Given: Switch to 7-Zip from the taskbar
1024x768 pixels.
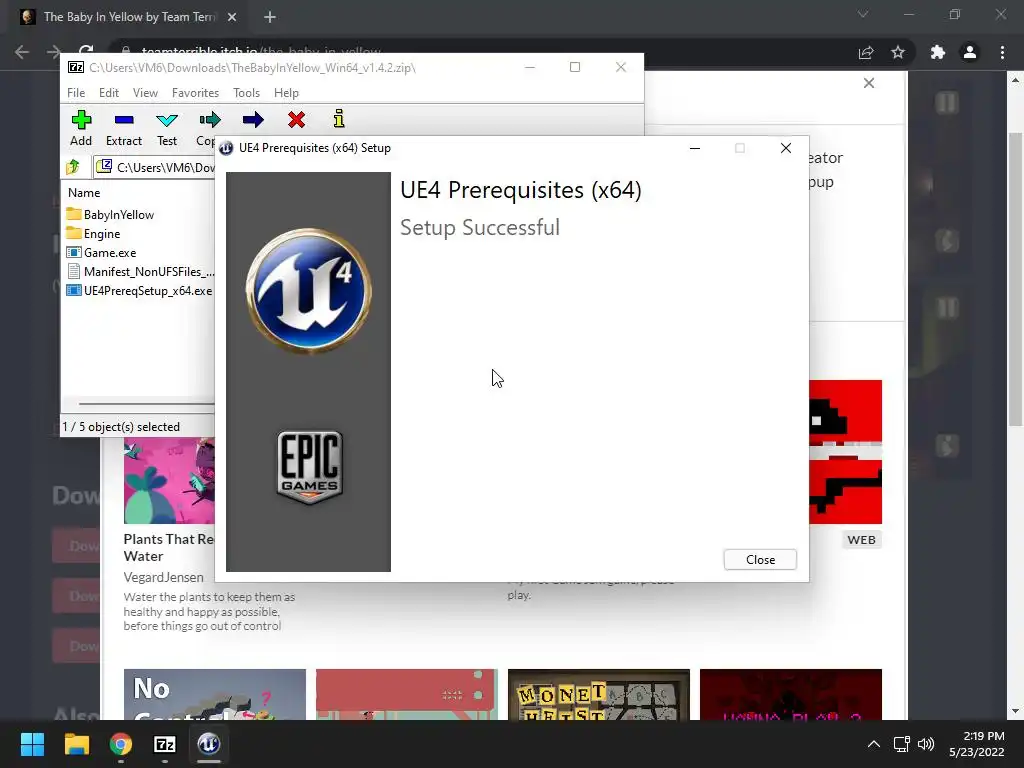Looking at the screenshot, I should [x=165, y=744].
